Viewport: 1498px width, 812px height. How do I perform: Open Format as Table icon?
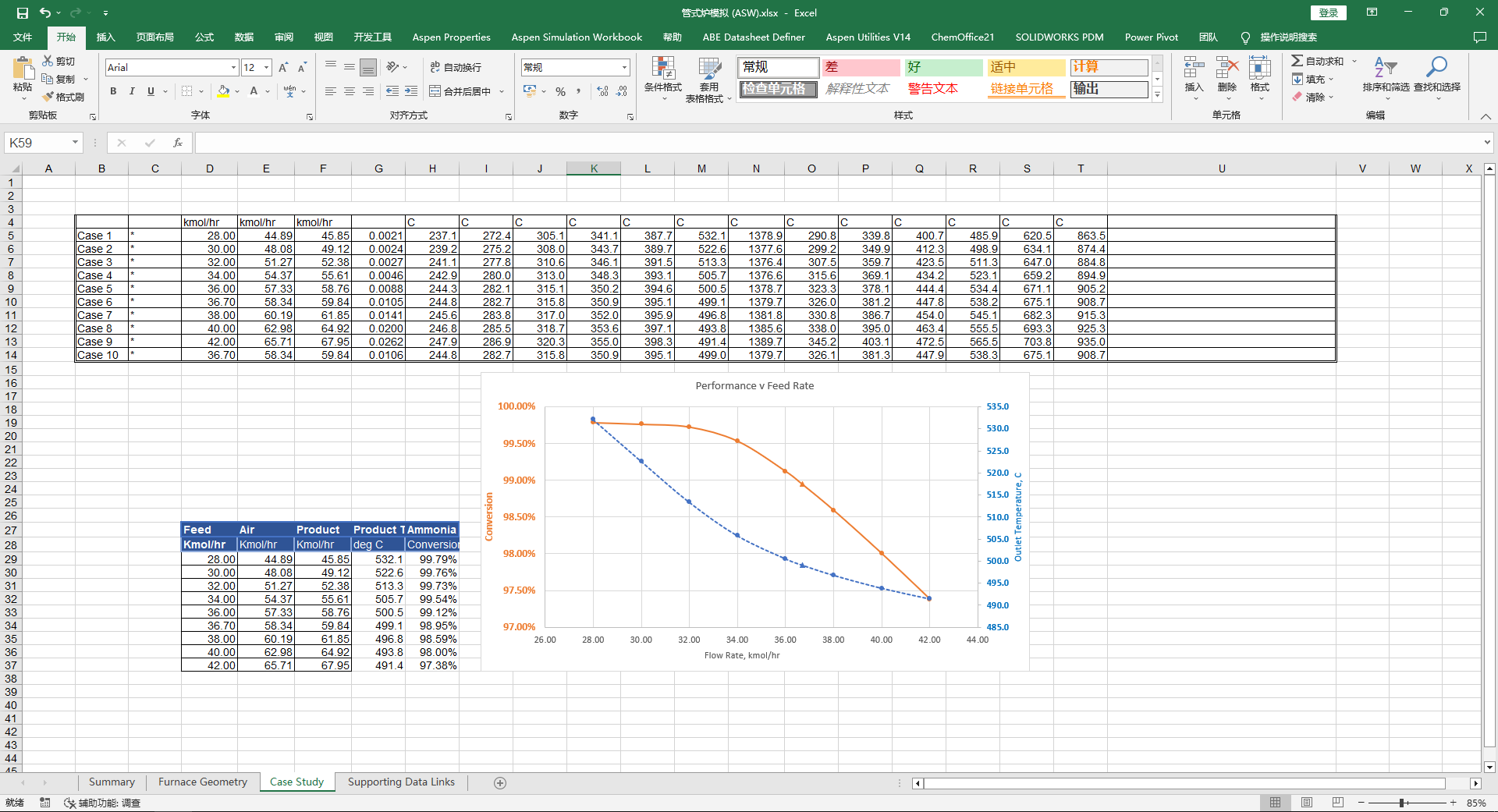click(709, 69)
